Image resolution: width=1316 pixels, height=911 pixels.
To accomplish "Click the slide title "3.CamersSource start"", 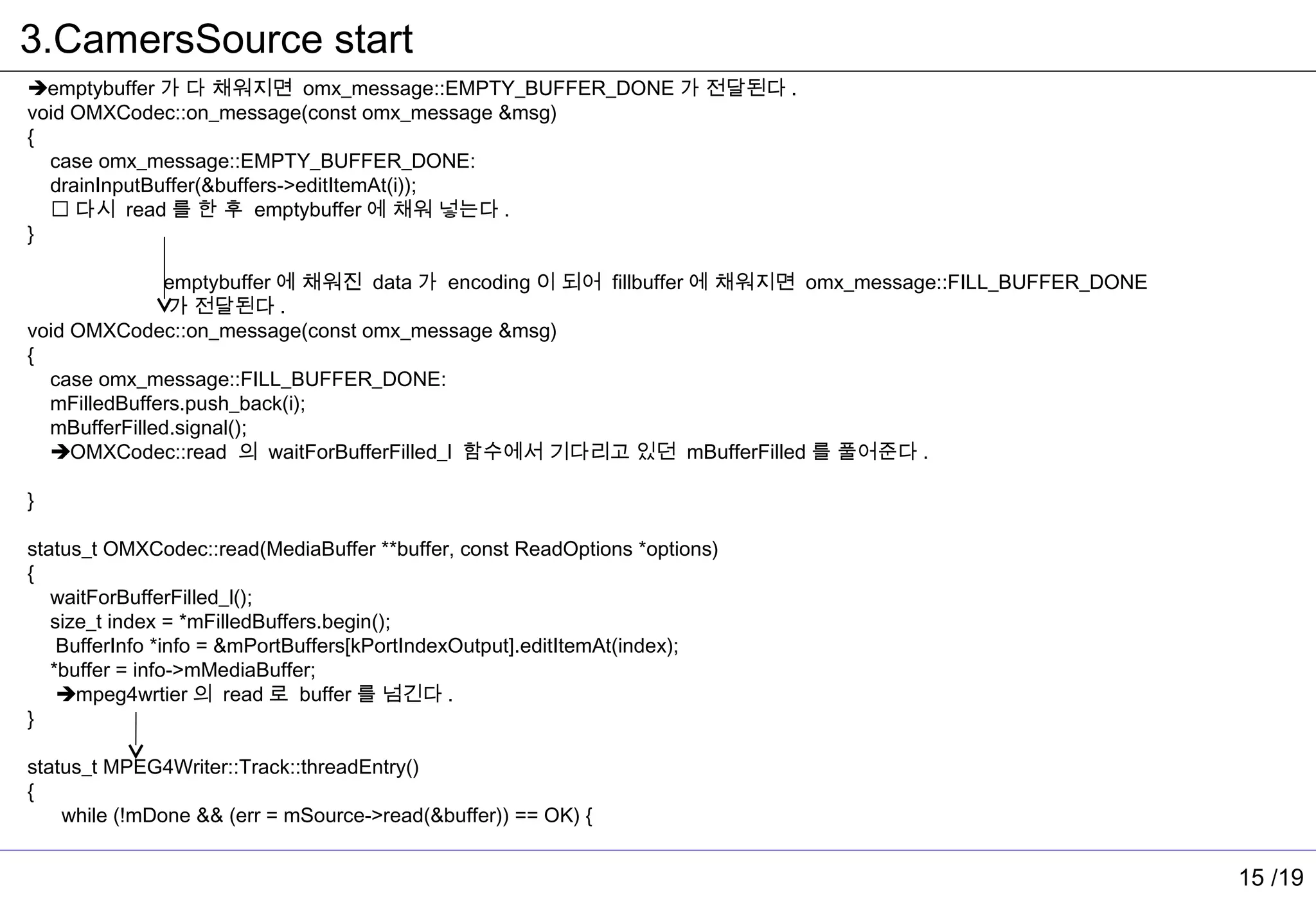I will (217, 39).
